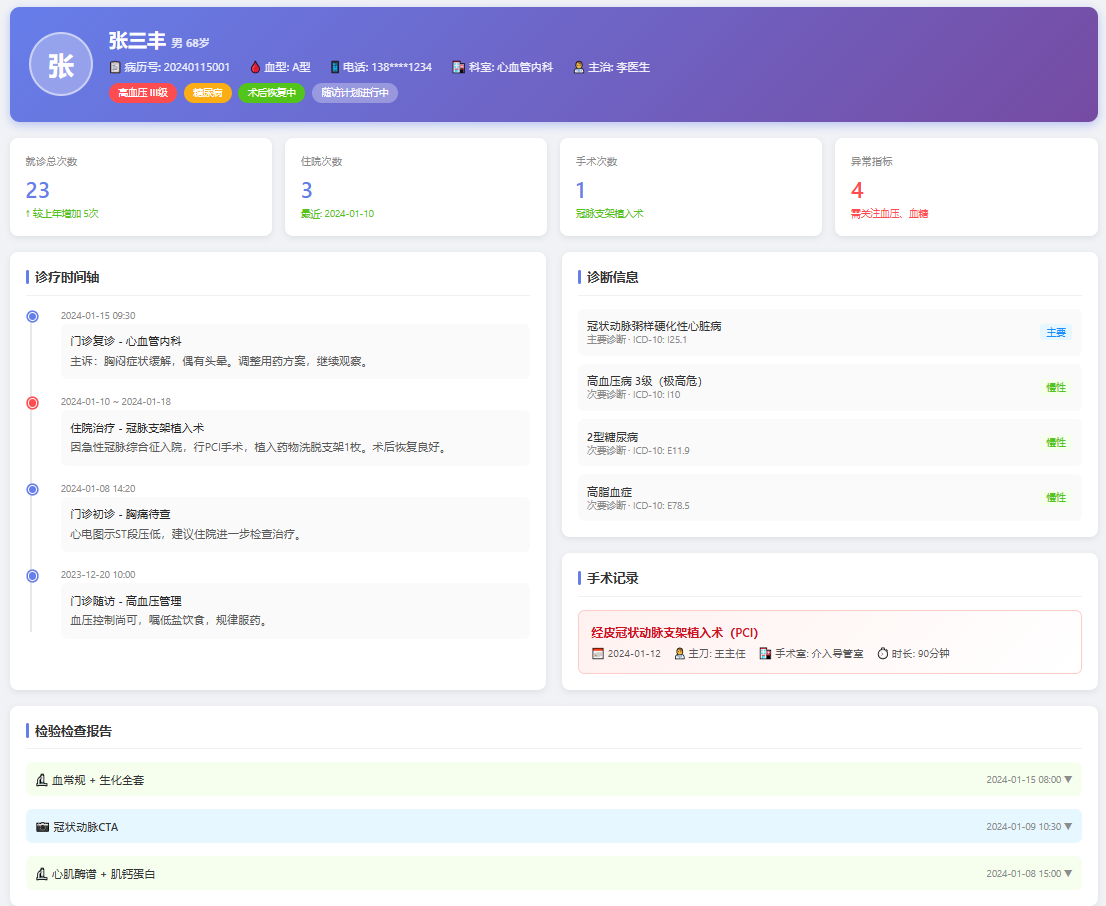Screen dimensions: 1106x906
Task: Click the record number 20240115001
Action: tap(197, 67)
